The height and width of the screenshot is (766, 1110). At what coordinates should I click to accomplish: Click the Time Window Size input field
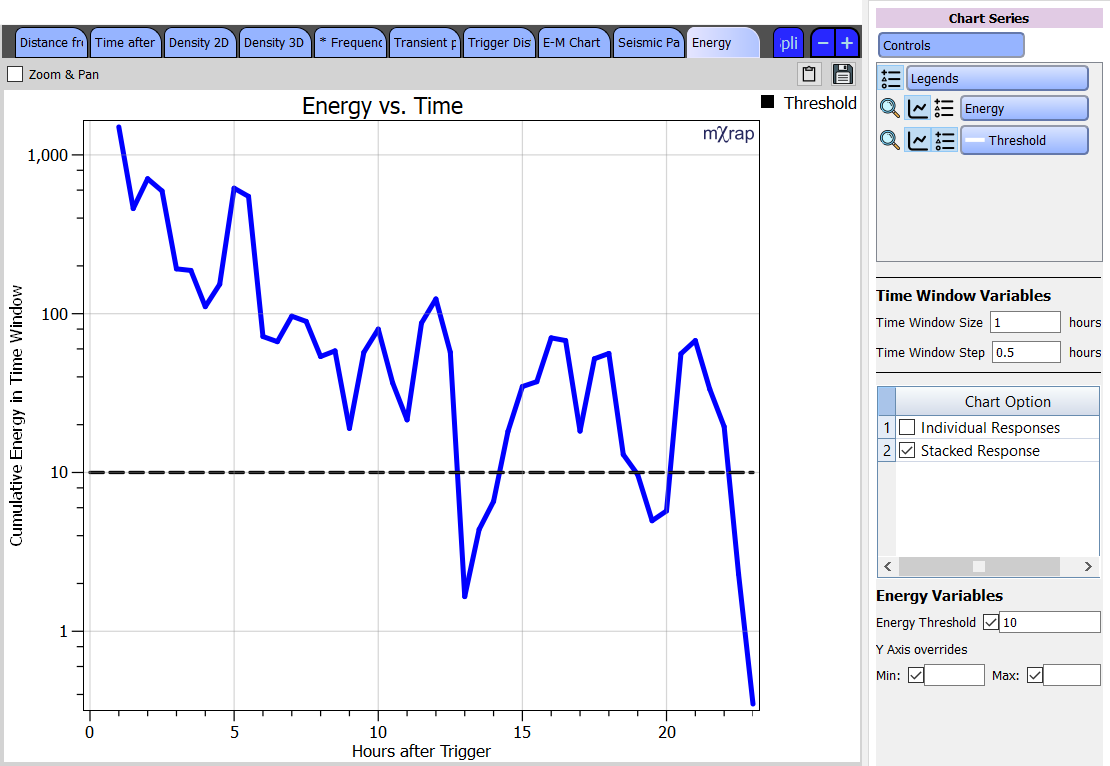pos(1024,322)
